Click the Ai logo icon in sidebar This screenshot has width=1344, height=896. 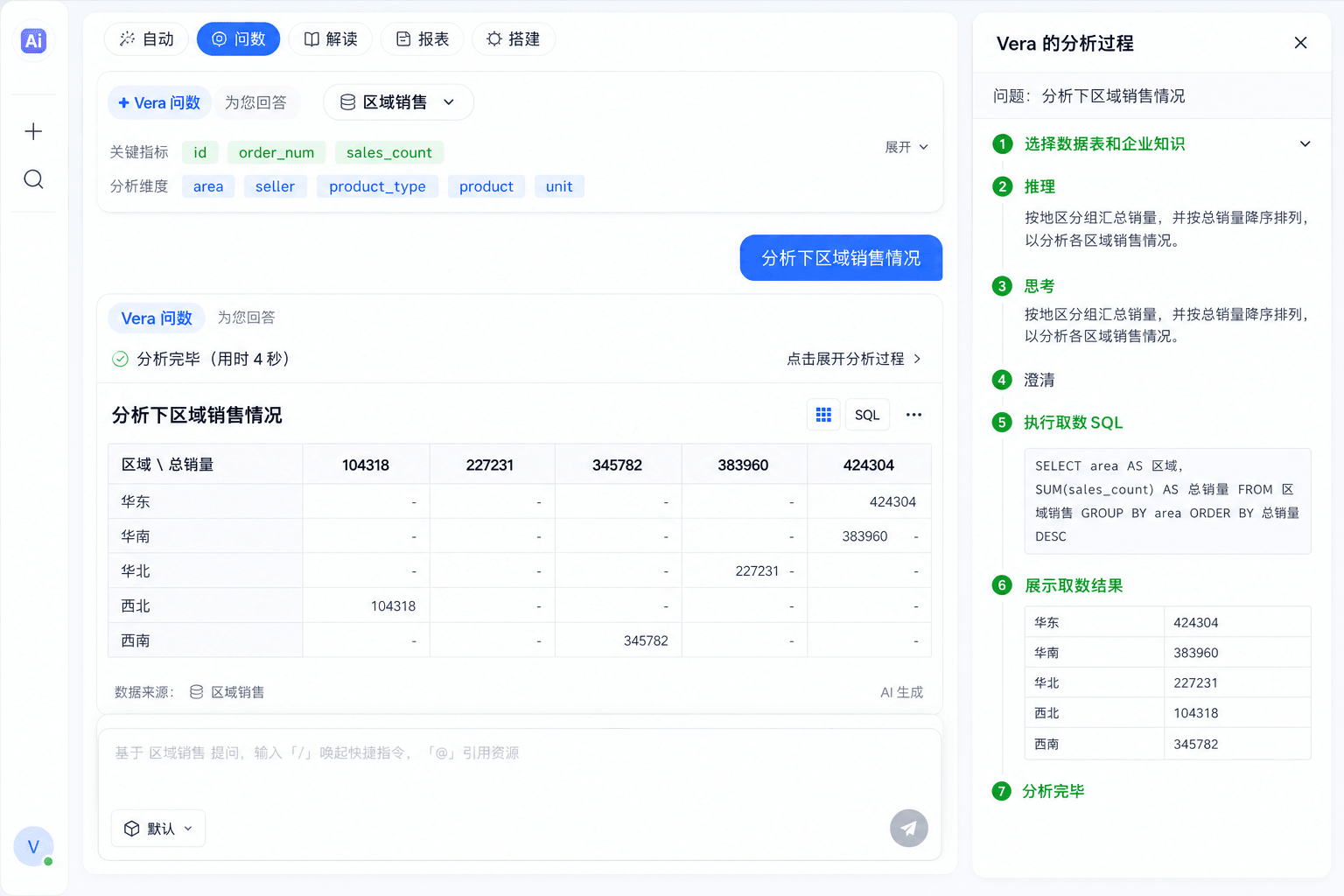33,40
